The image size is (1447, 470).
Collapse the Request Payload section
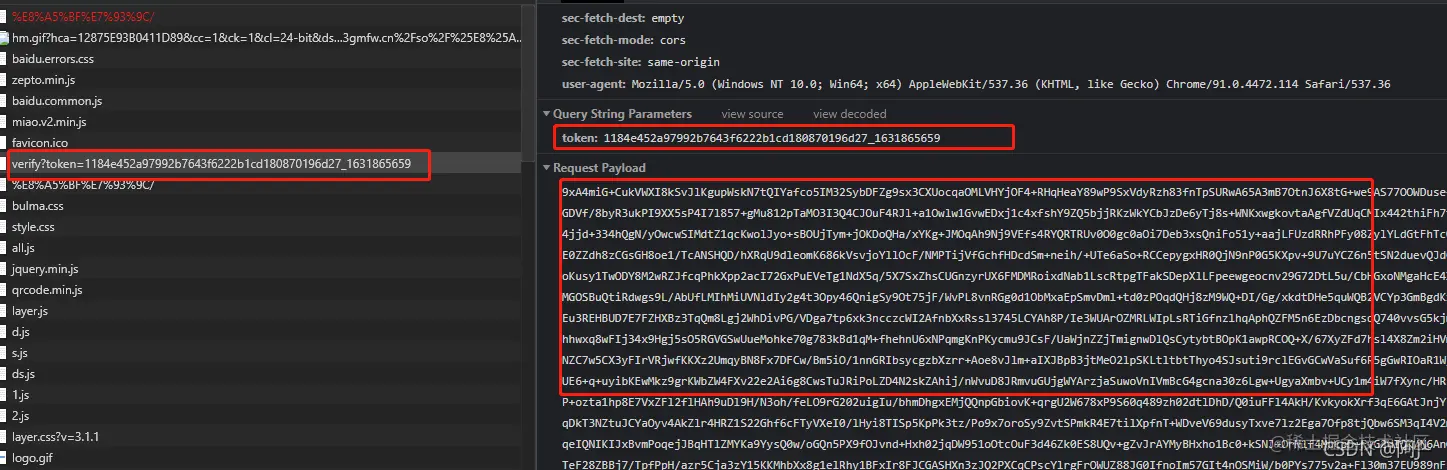546,168
